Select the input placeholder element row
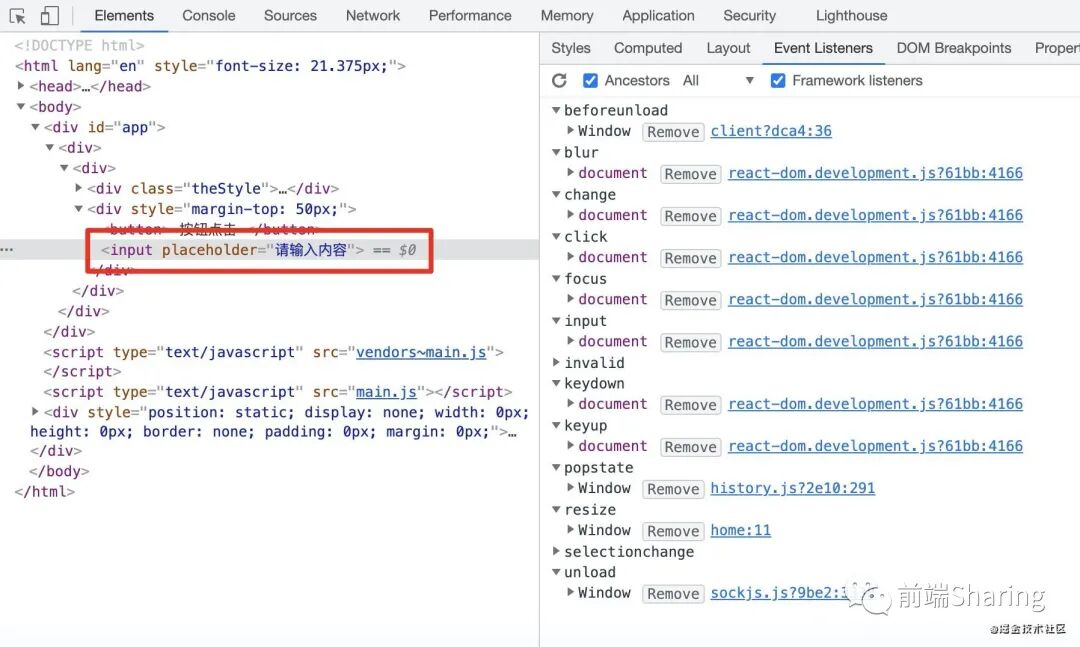Screen dimensions: 1080x647 point(269,249)
